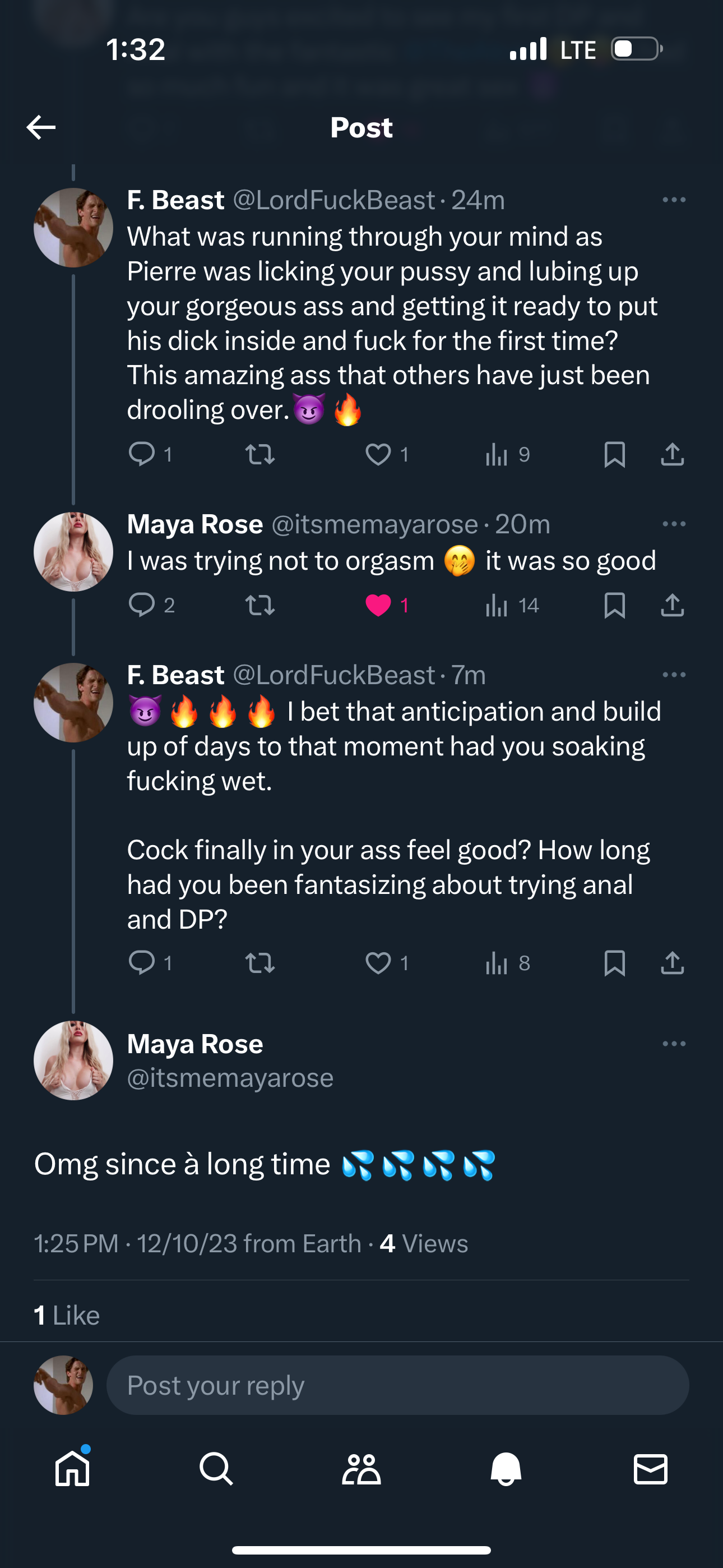Image resolution: width=723 pixels, height=1568 pixels.
Task: Open three-dot menu on Maya Rose's main post
Action: 674,1044
